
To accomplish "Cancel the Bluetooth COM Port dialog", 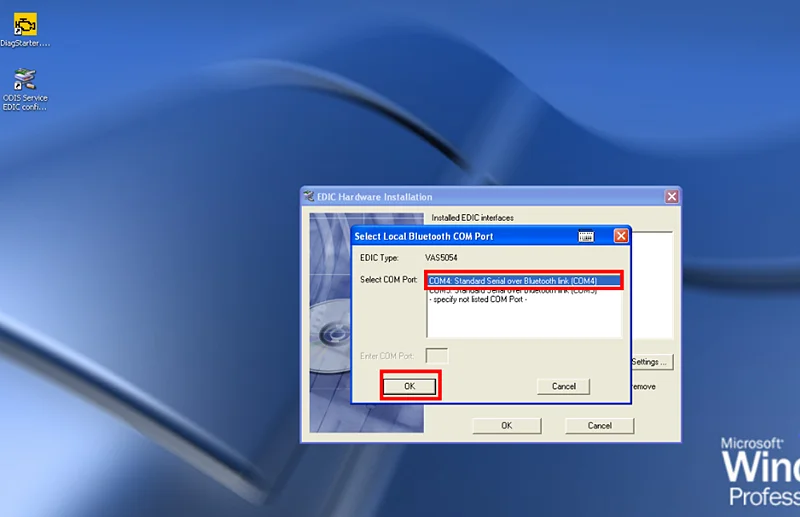I will (x=564, y=386).
